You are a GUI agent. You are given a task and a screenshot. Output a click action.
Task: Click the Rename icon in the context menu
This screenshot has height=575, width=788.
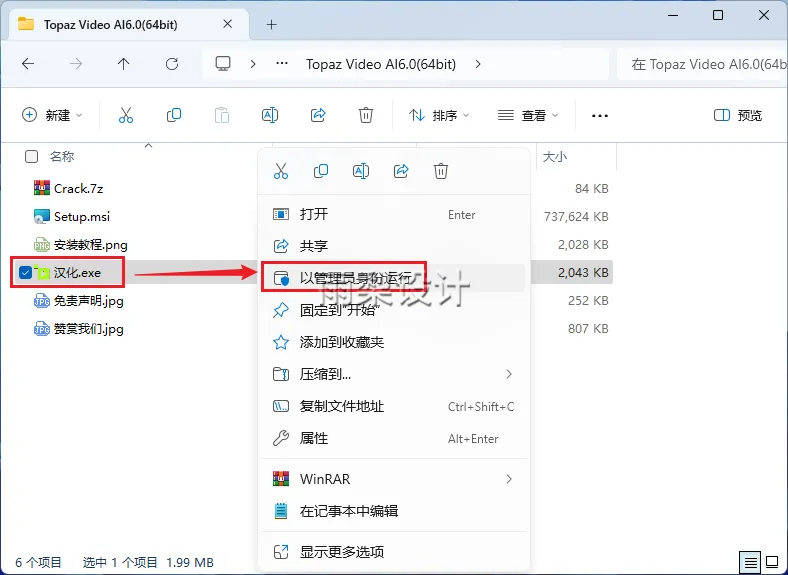[x=361, y=171]
